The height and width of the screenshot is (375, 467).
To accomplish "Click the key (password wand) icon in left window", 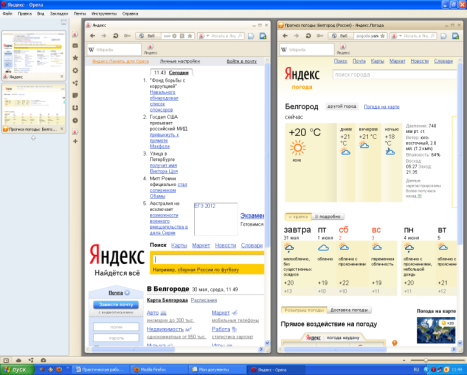I will point(127,36).
